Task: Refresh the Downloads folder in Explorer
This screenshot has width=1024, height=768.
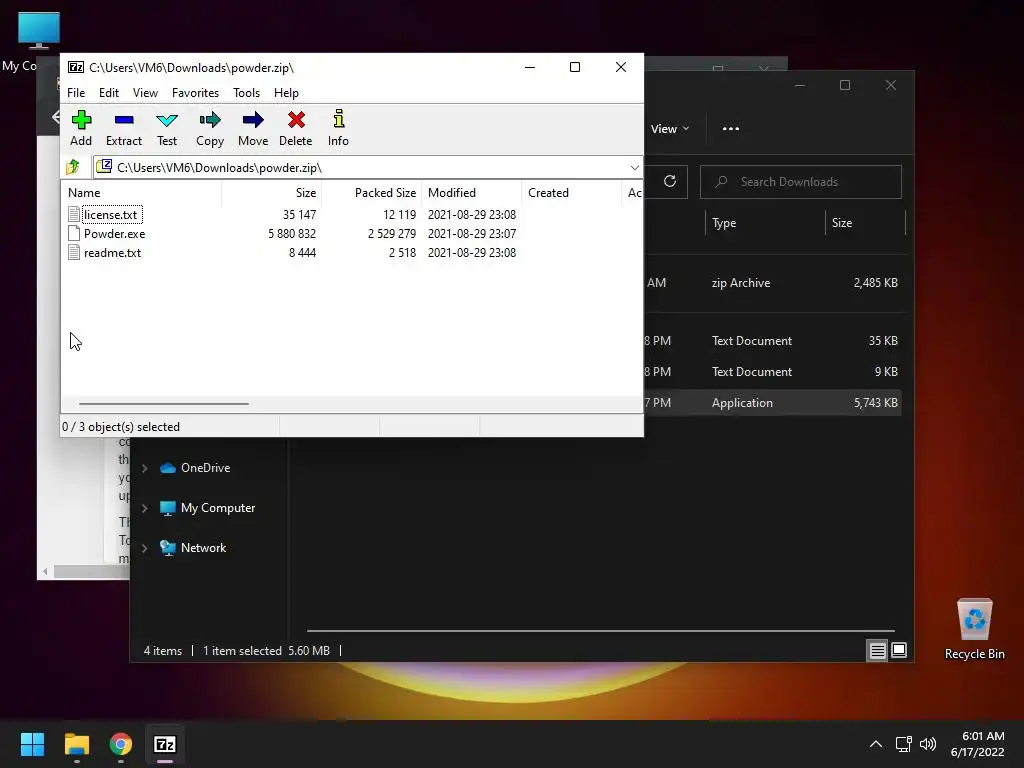Action: [669, 182]
